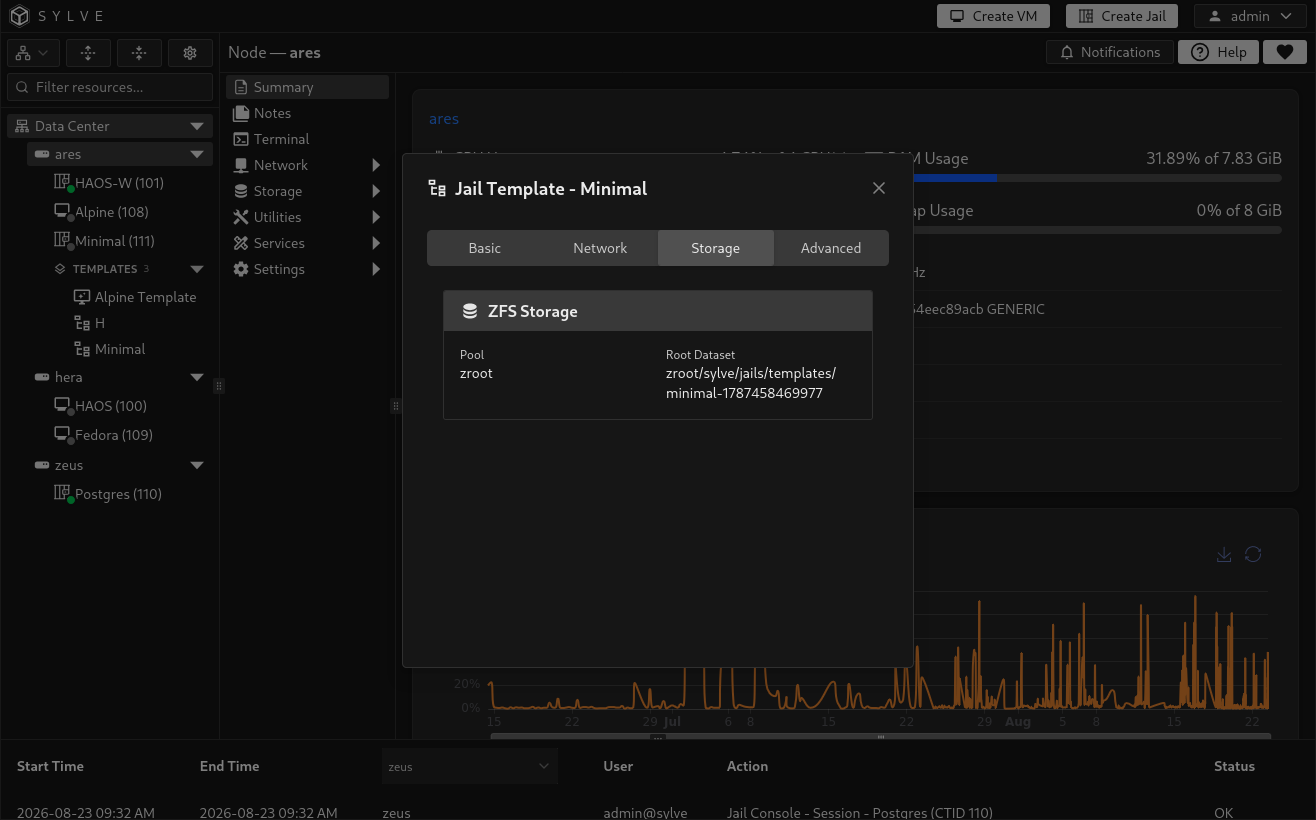Open the tree view mode dropdown
1316x820 pixels.
[33, 53]
